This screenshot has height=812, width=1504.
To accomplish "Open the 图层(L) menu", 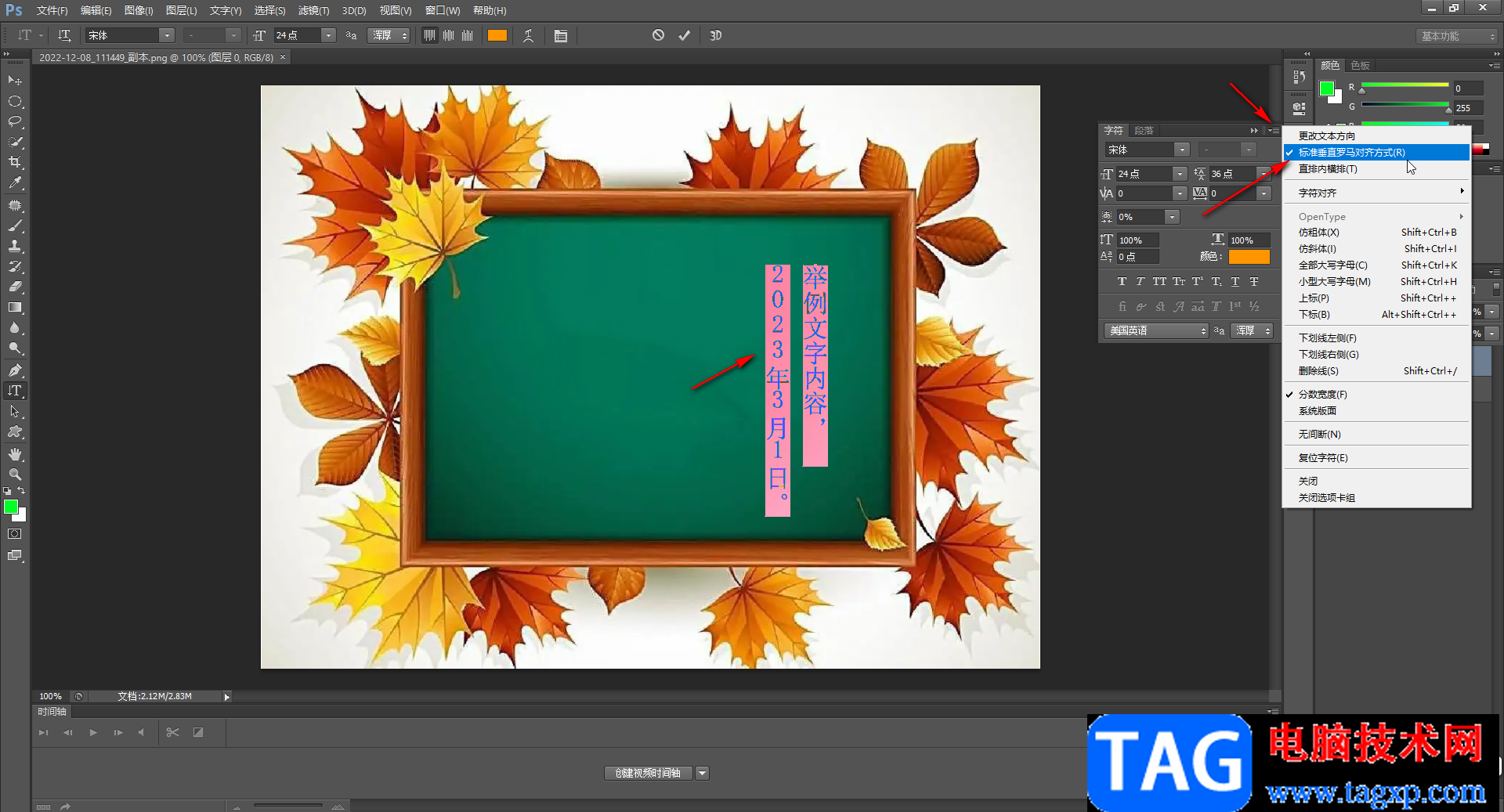I will [181, 10].
